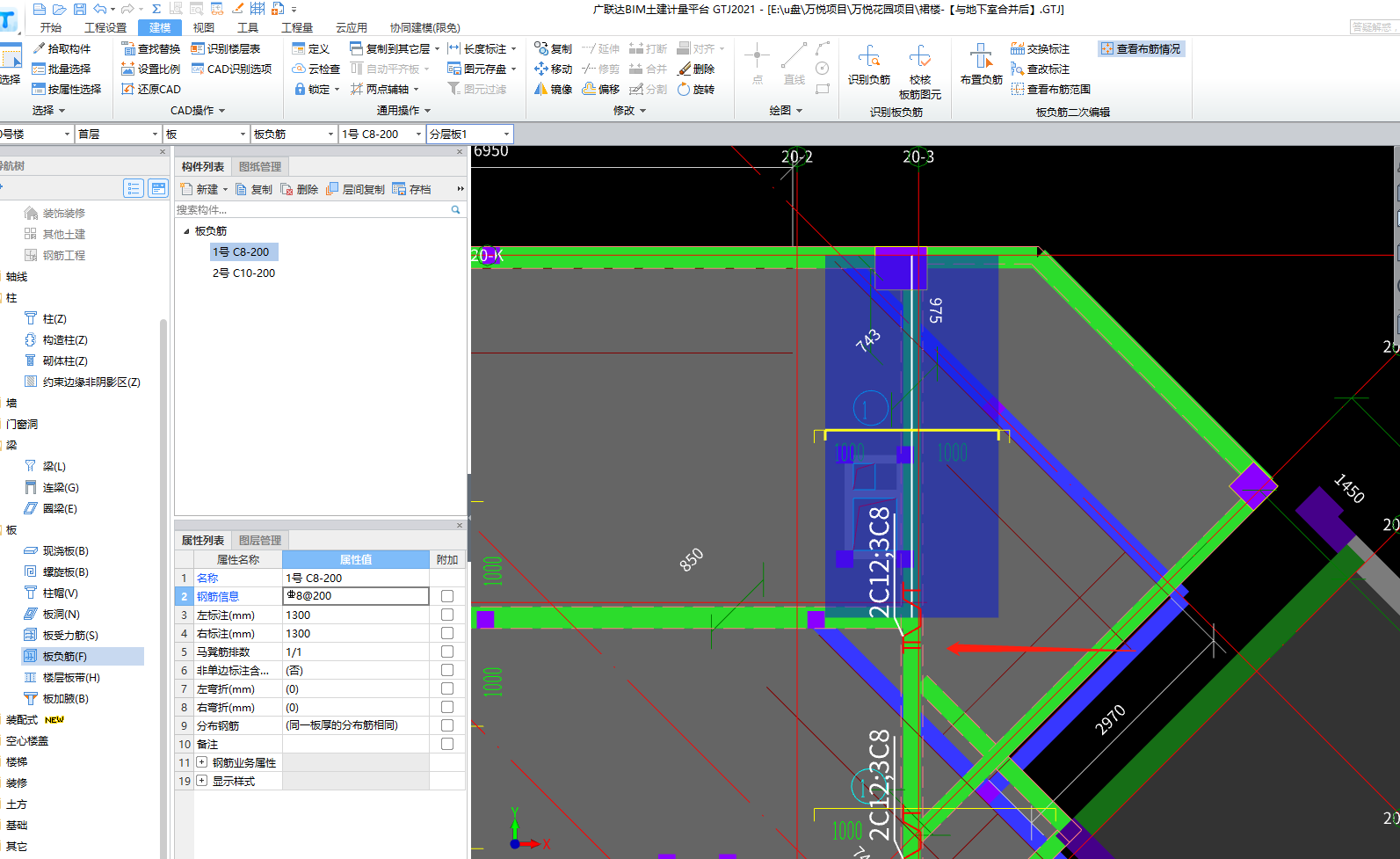Switch to the 云应用 ribbon tab

tap(352, 27)
